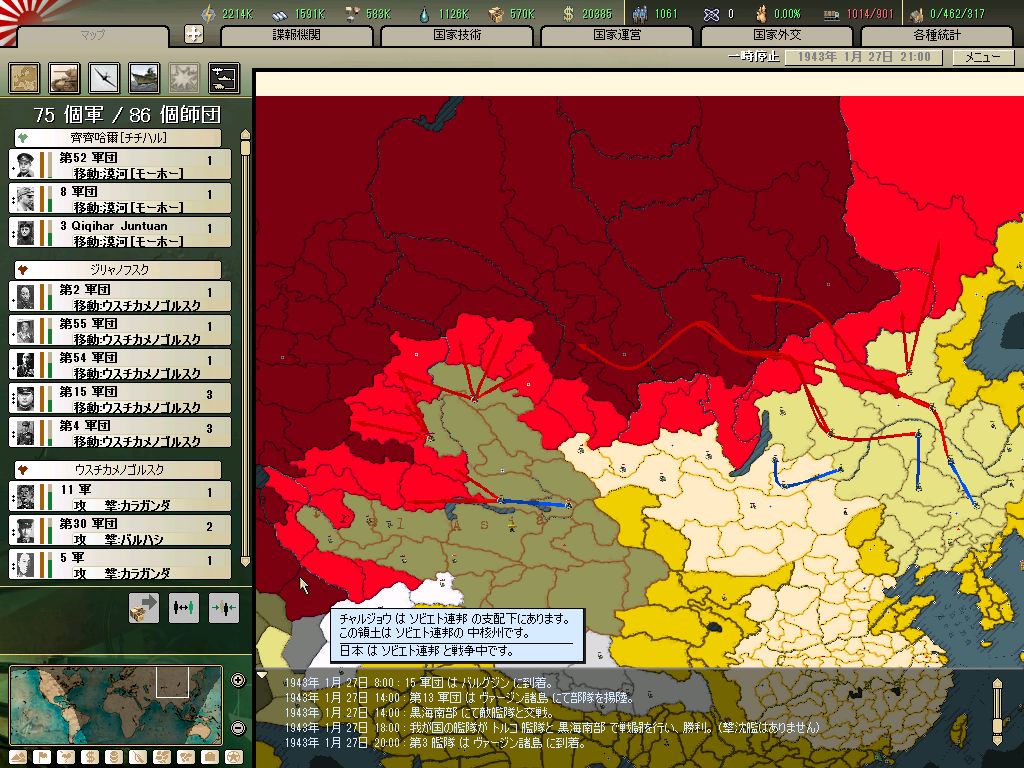Screen dimensions: 1024x768
Task: Click the manpower soldiers icon
Action: (640, 14)
